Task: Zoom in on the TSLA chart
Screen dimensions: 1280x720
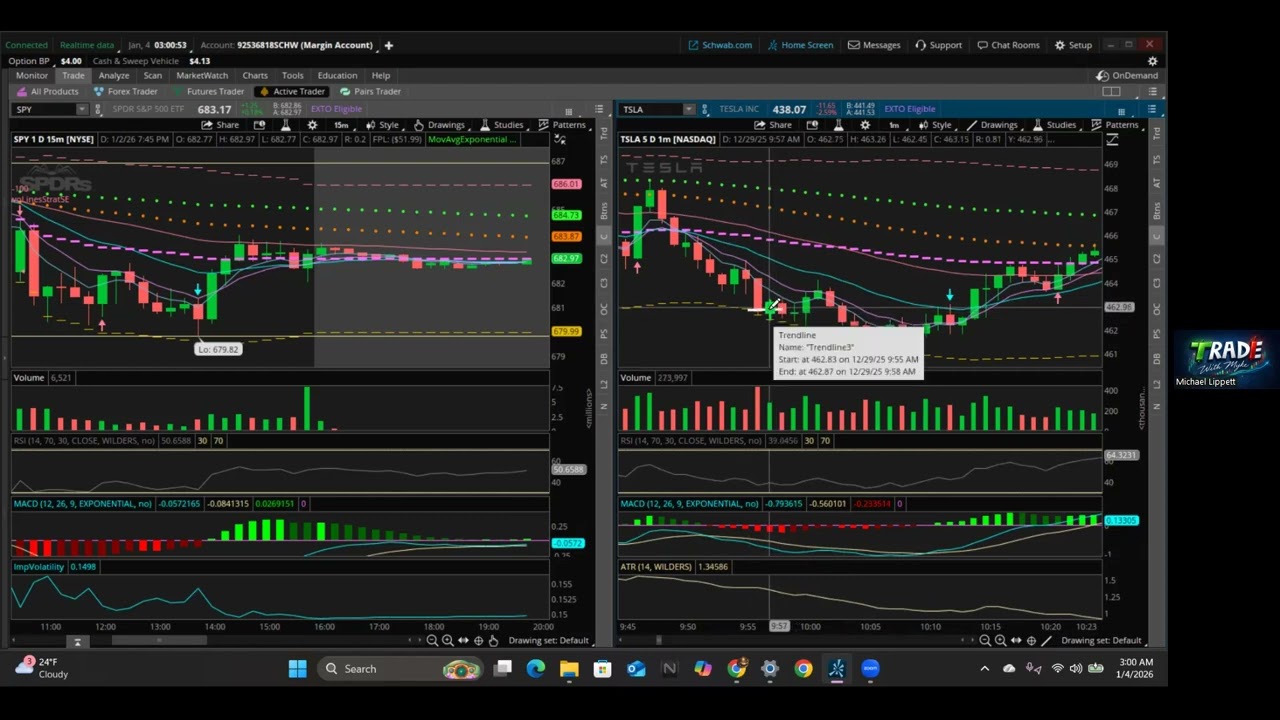Action: 1001,640
